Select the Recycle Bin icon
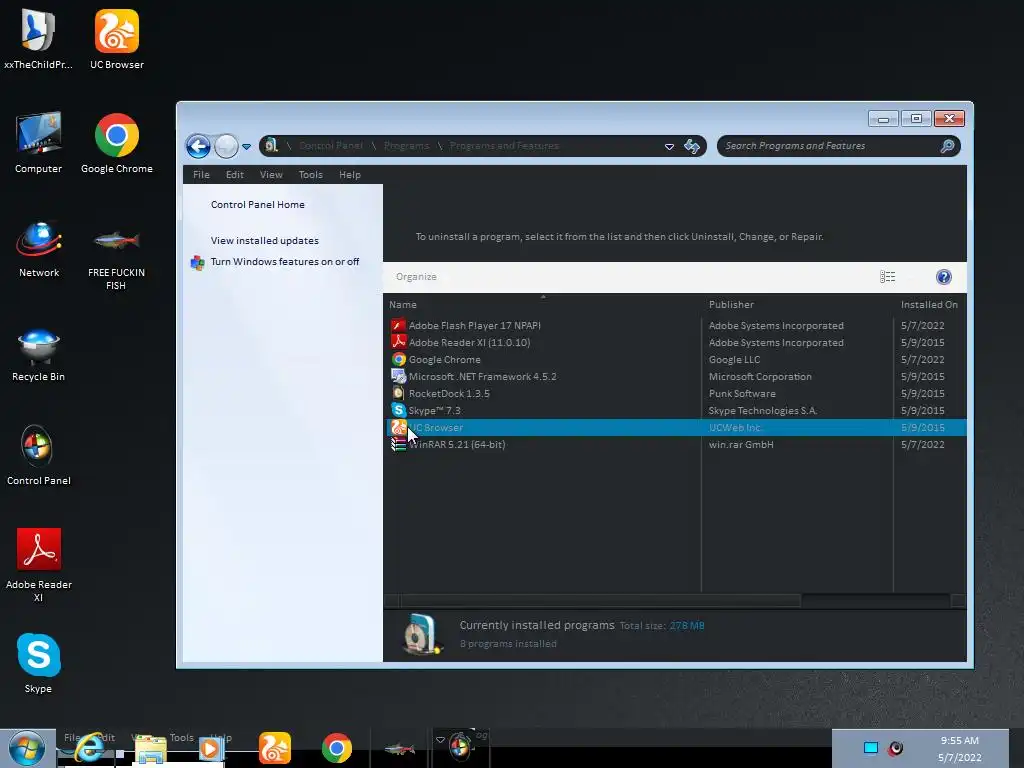This screenshot has height=768, width=1024. (x=39, y=354)
